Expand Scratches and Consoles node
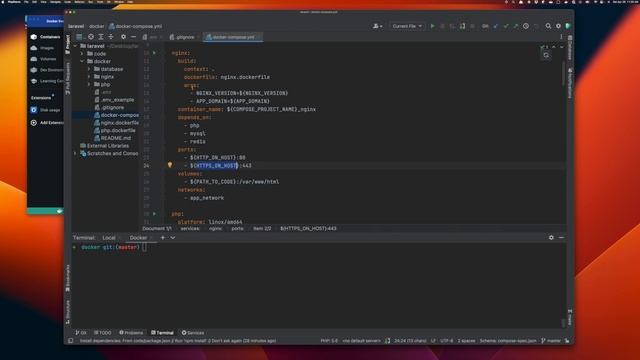 [76, 153]
